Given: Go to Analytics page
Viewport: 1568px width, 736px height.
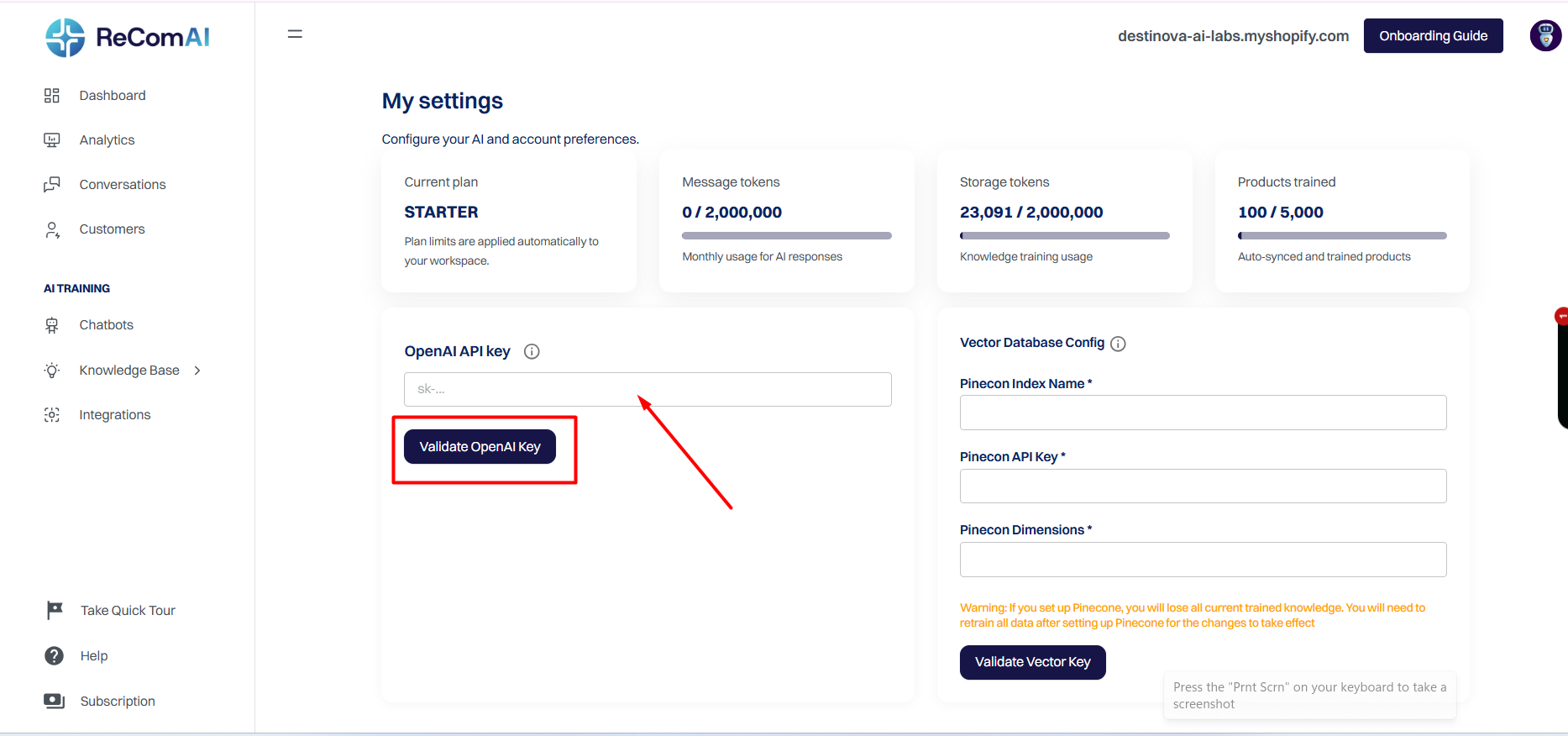Looking at the screenshot, I should coord(107,140).
